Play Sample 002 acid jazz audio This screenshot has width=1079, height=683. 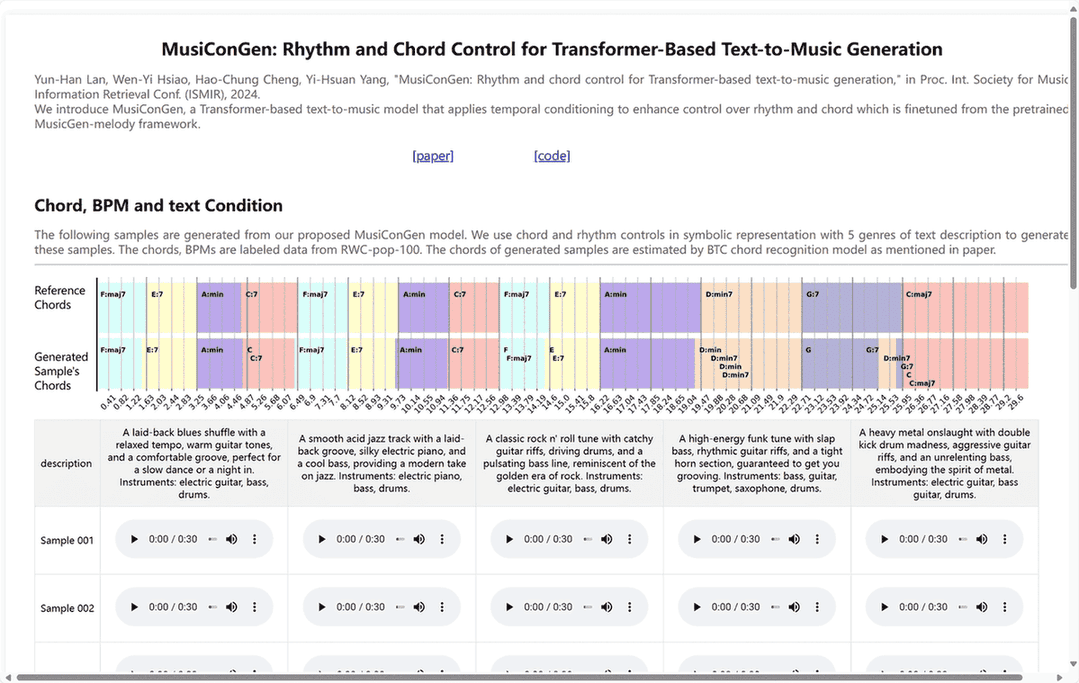[x=322, y=607]
